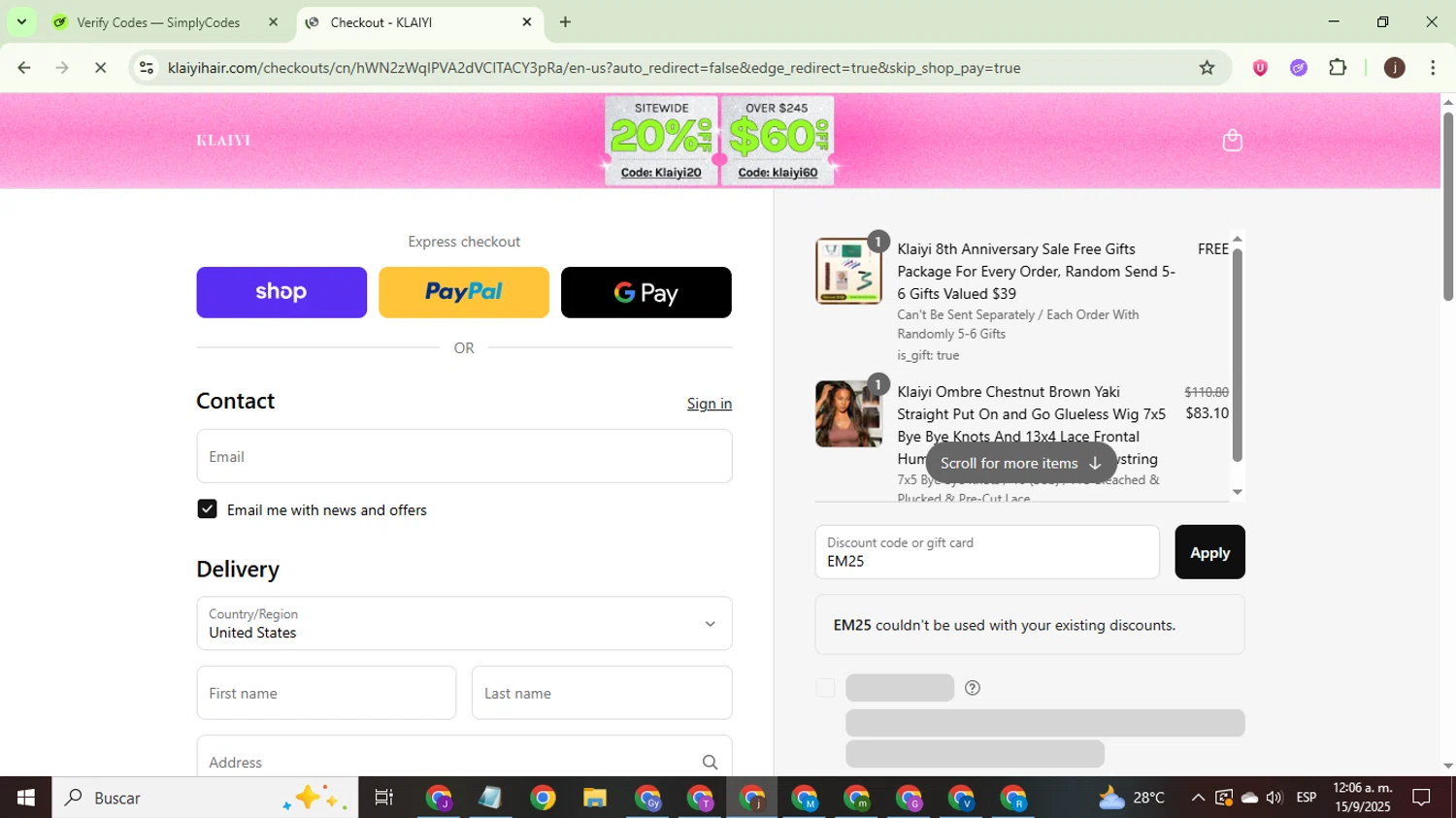Click the Code: klaiyi60 banner
Screen dimensions: 1456x818
778,141
